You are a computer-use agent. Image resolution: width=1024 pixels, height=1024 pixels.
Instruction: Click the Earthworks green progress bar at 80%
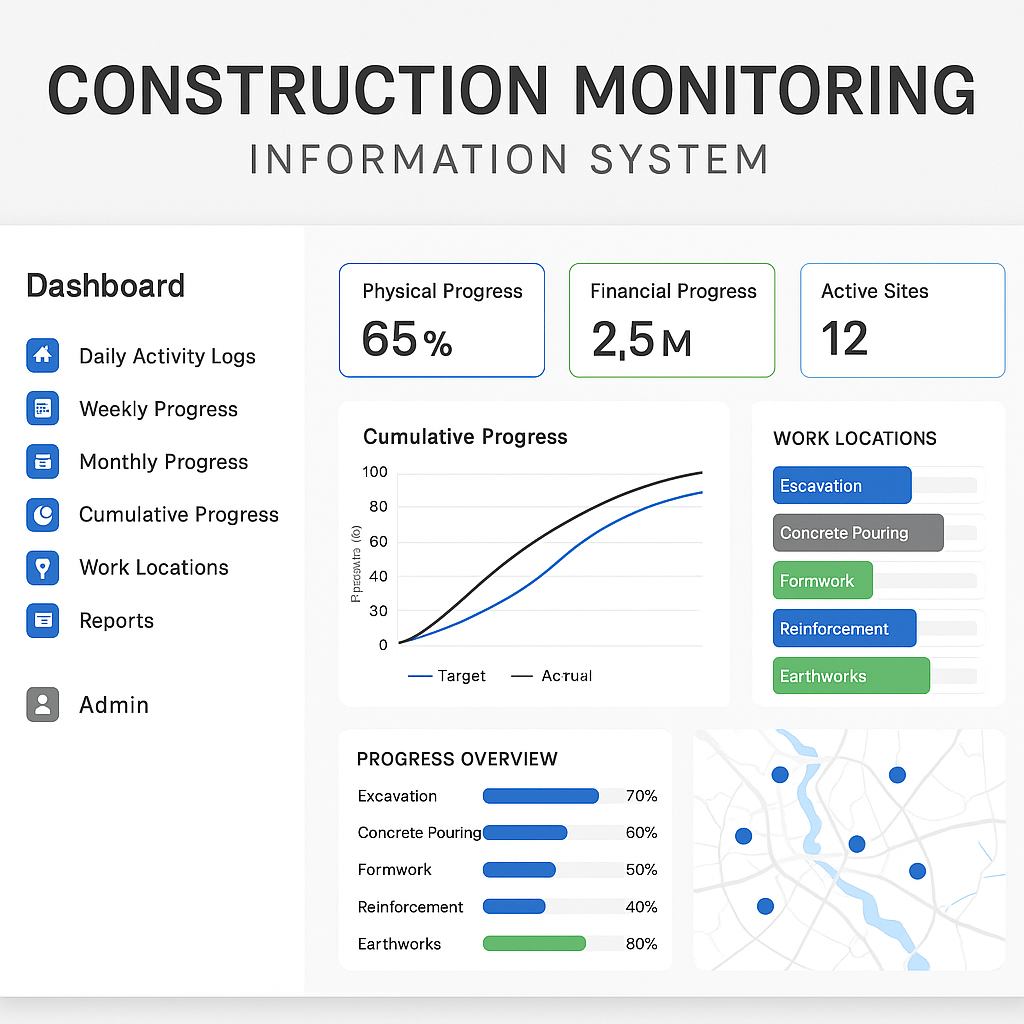click(534, 943)
